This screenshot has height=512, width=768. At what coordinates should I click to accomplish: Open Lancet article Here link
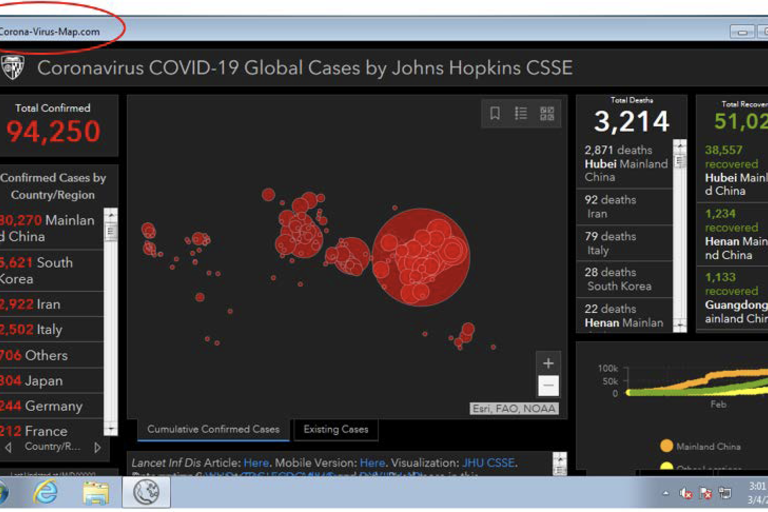[x=256, y=463]
